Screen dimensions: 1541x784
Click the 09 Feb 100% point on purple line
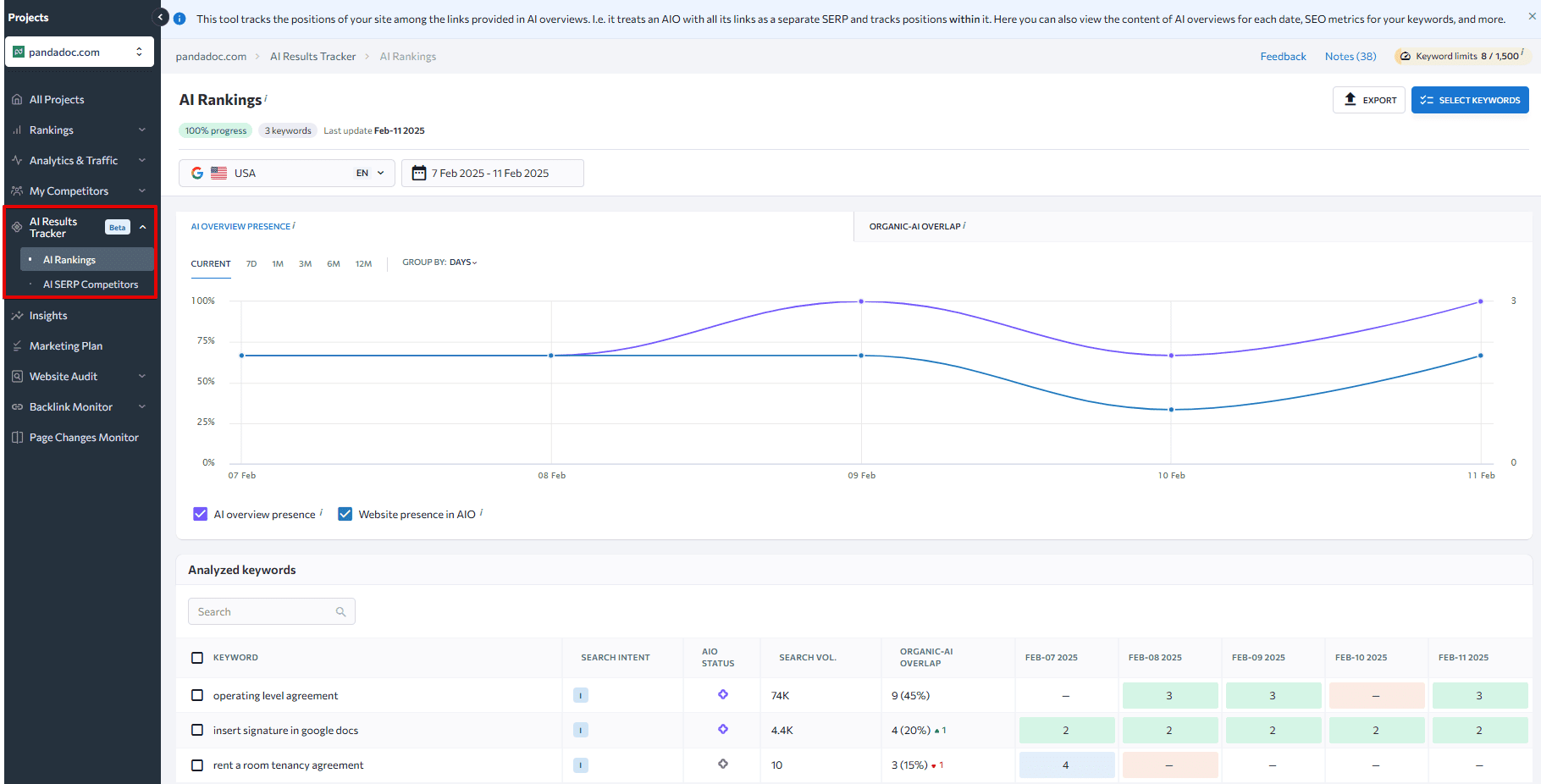coord(861,301)
